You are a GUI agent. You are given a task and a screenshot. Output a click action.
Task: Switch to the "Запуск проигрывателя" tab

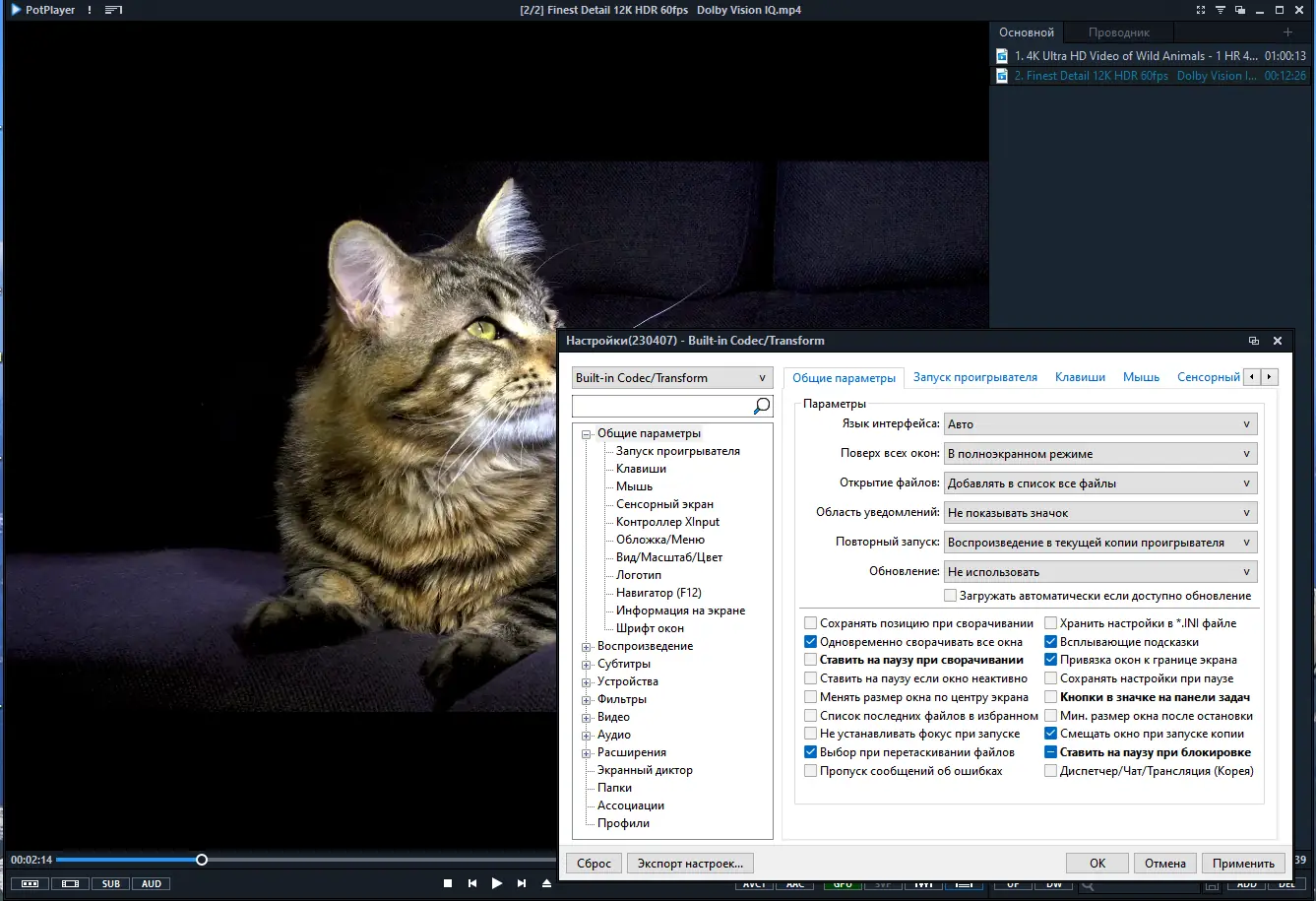coord(975,377)
